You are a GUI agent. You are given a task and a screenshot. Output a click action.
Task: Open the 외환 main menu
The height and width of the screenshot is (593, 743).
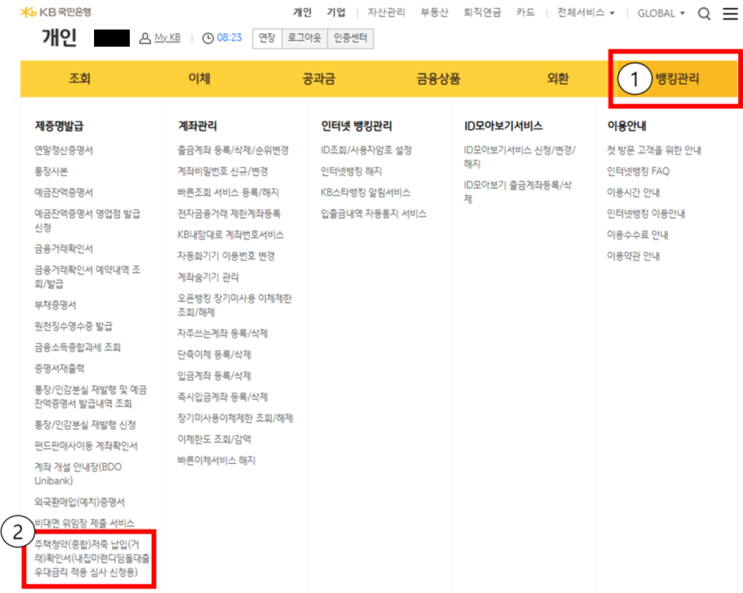tap(557, 78)
